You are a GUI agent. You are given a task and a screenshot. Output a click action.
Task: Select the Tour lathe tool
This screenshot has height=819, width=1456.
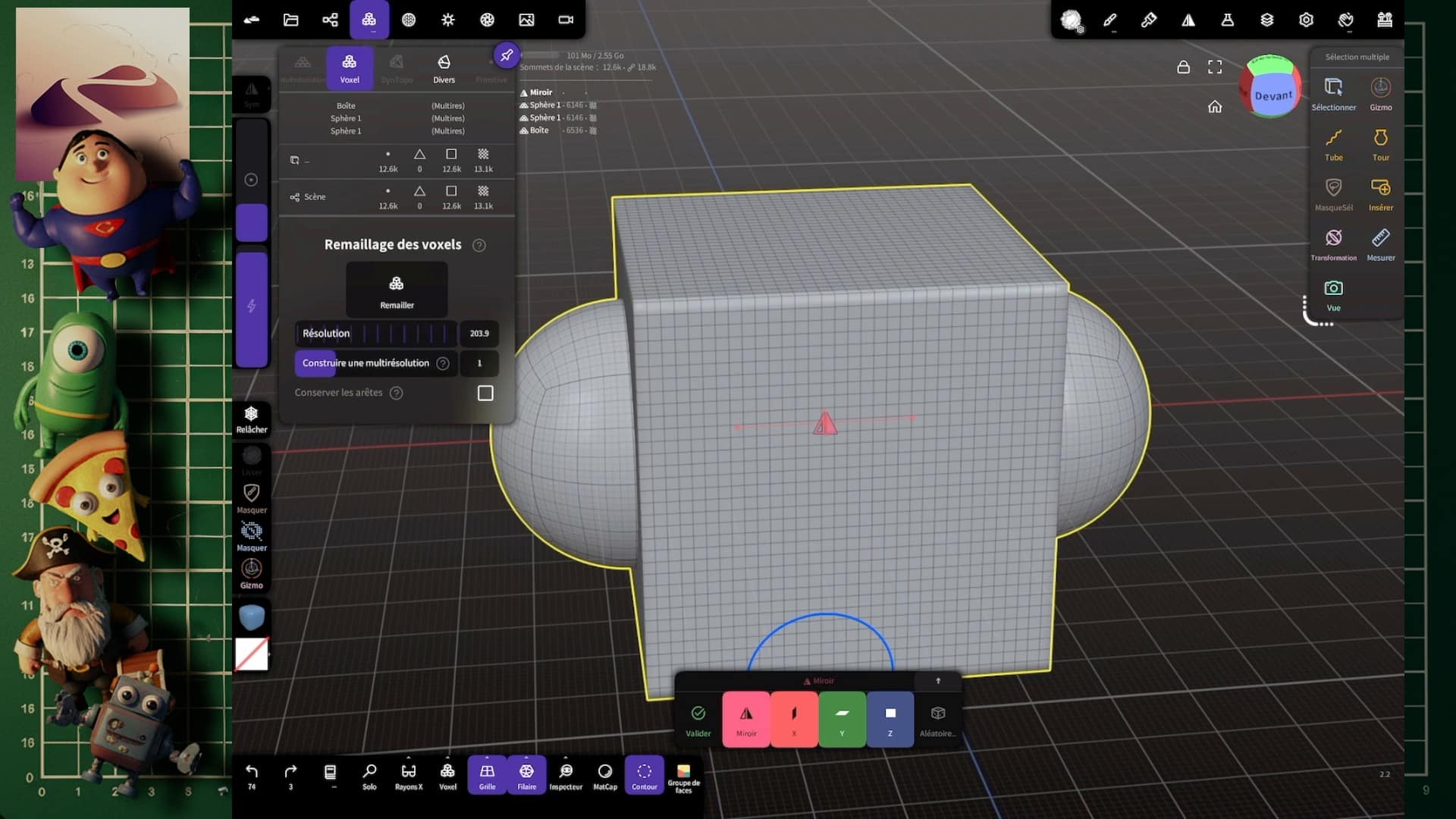[1380, 144]
